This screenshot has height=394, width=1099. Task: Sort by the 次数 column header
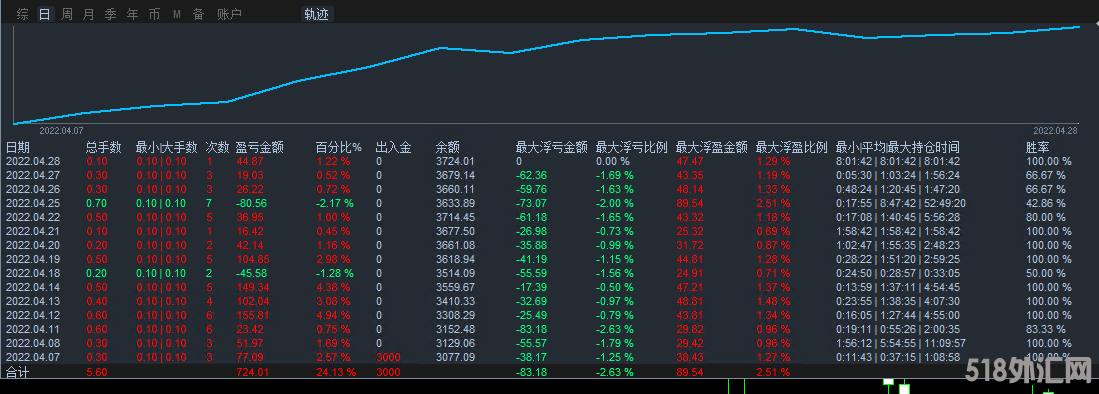coord(217,147)
